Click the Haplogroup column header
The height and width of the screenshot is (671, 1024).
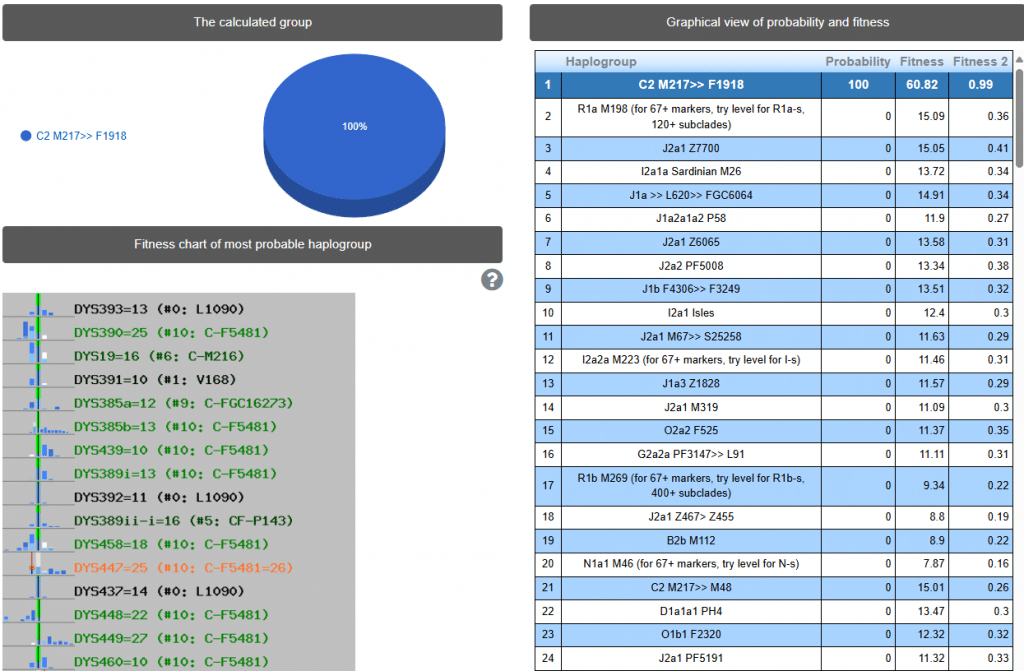click(600, 62)
